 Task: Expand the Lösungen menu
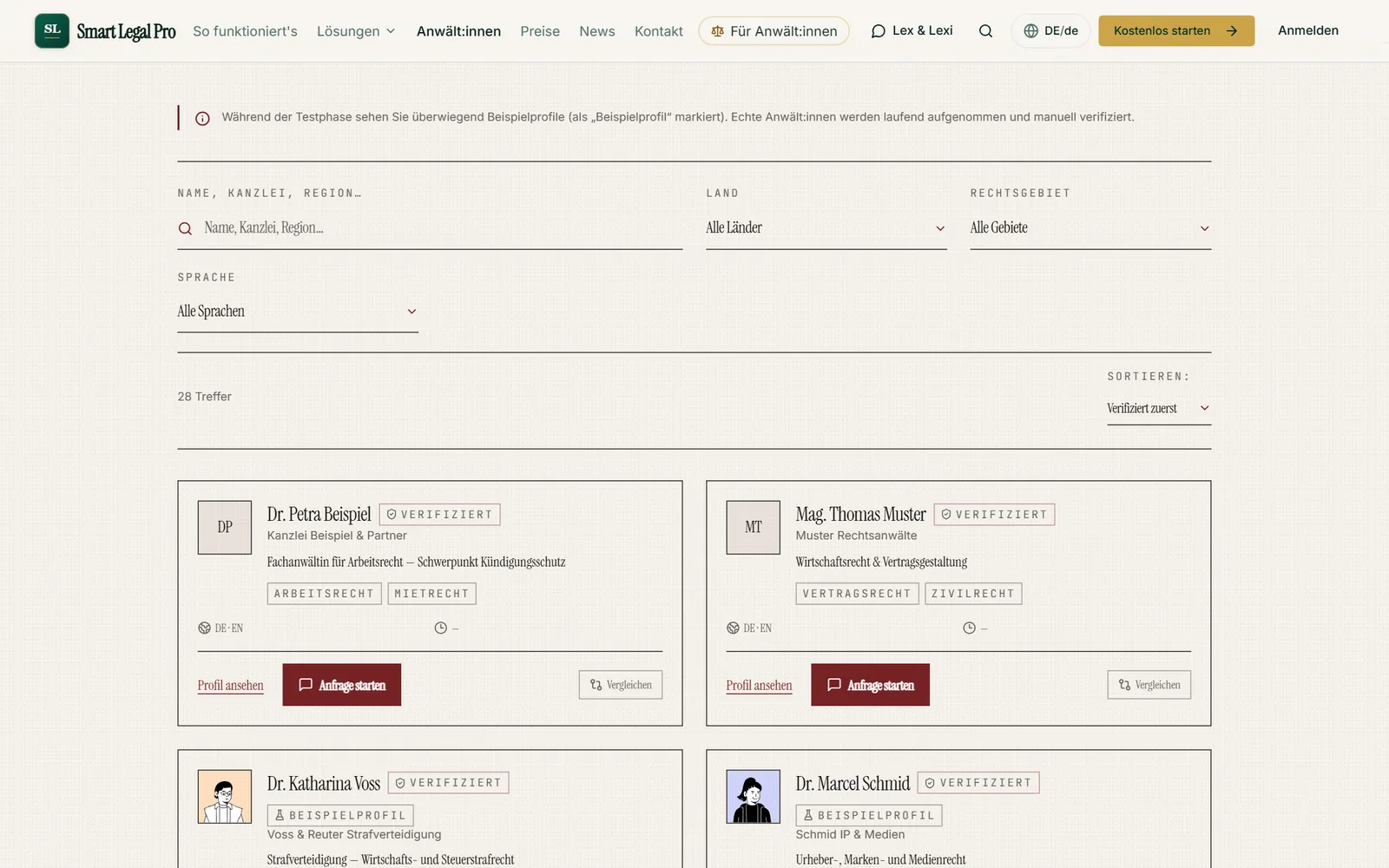tap(356, 31)
